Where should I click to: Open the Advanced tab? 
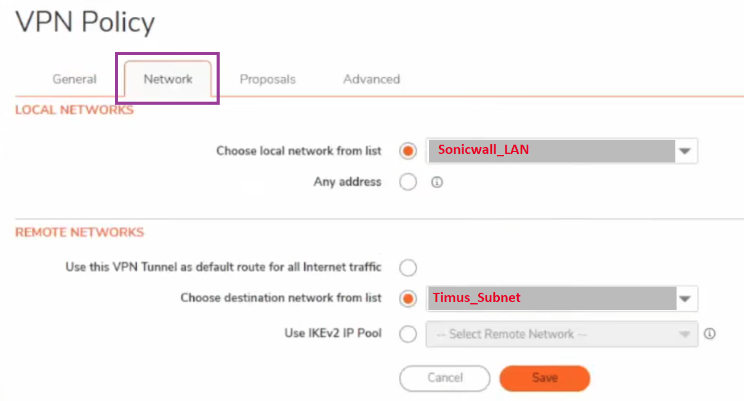(x=372, y=79)
